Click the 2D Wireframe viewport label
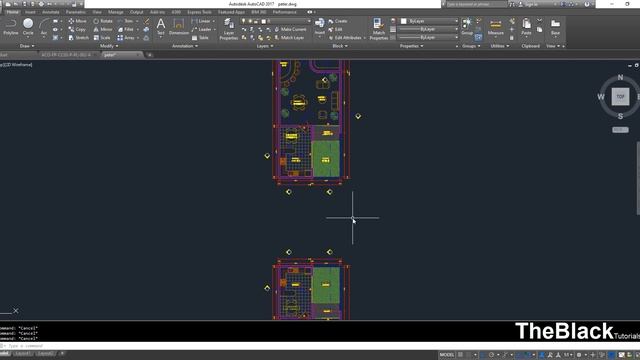640x360 pixels. point(17,64)
